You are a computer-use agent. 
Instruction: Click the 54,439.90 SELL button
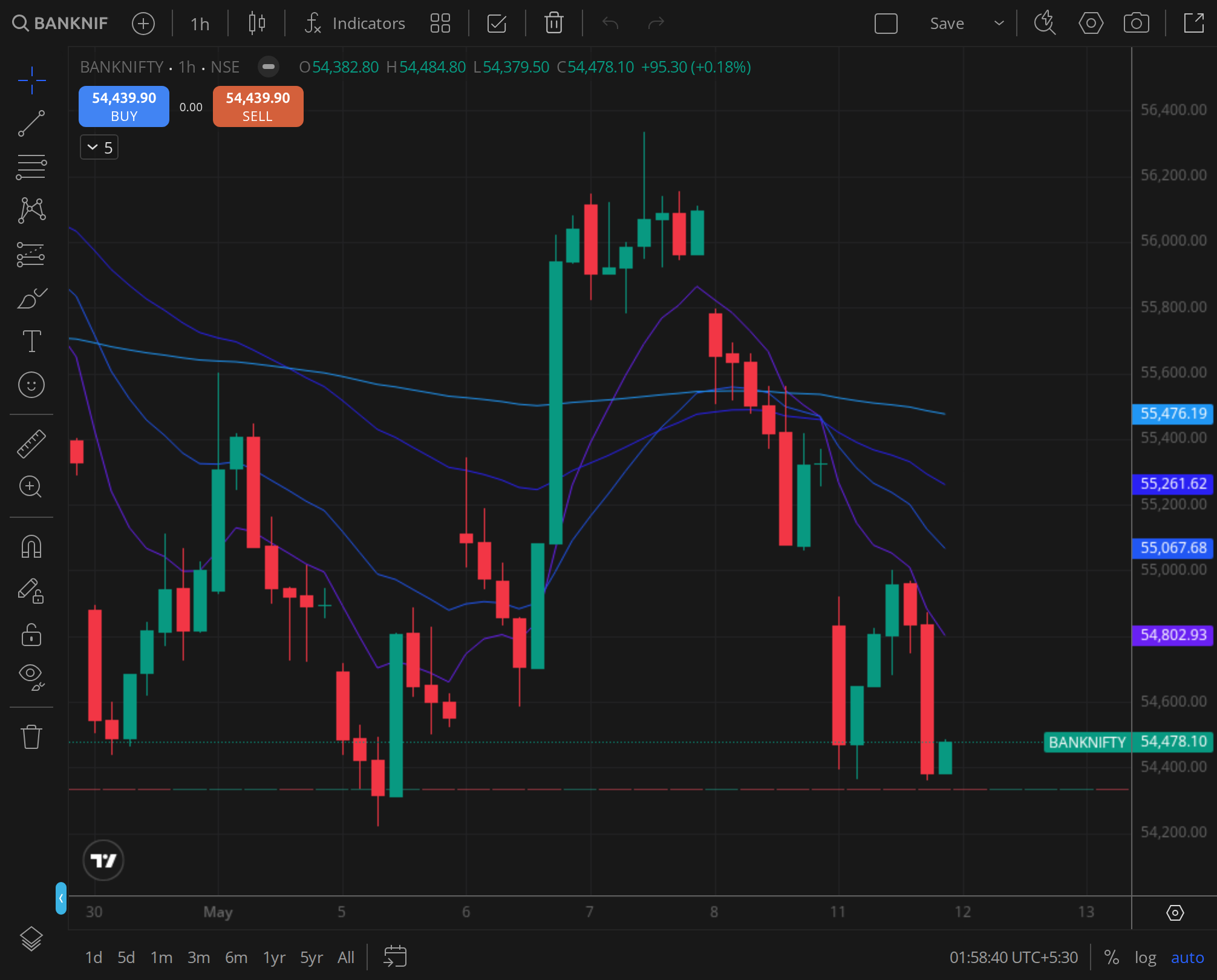[258, 106]
